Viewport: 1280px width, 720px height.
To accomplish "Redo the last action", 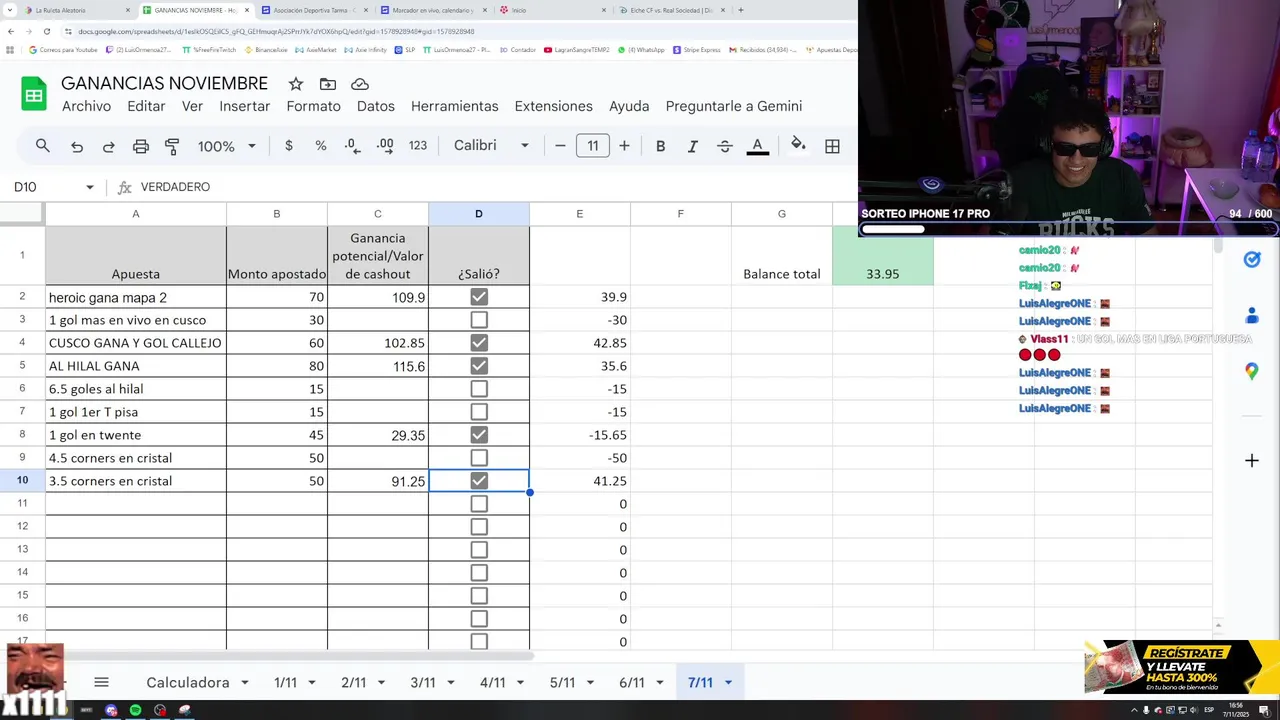I will pyautogui.click(x=108, y=146).
